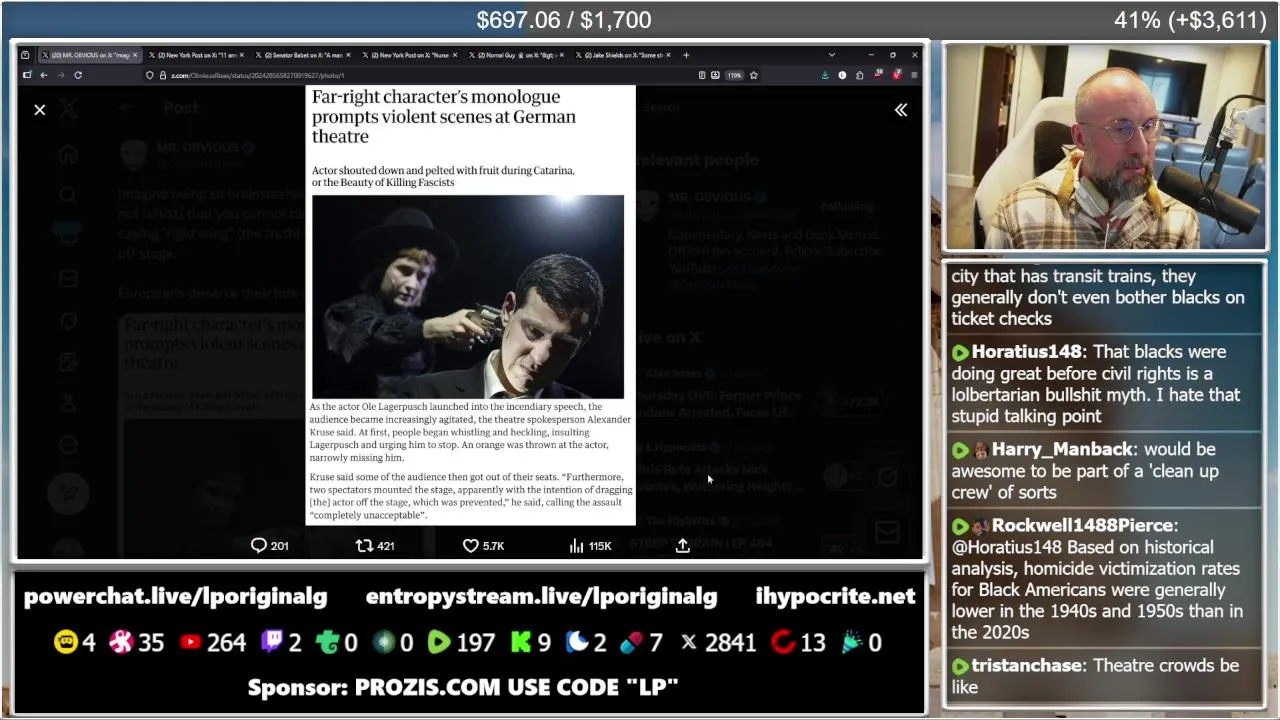Click the actor photo in the article image

468,297
